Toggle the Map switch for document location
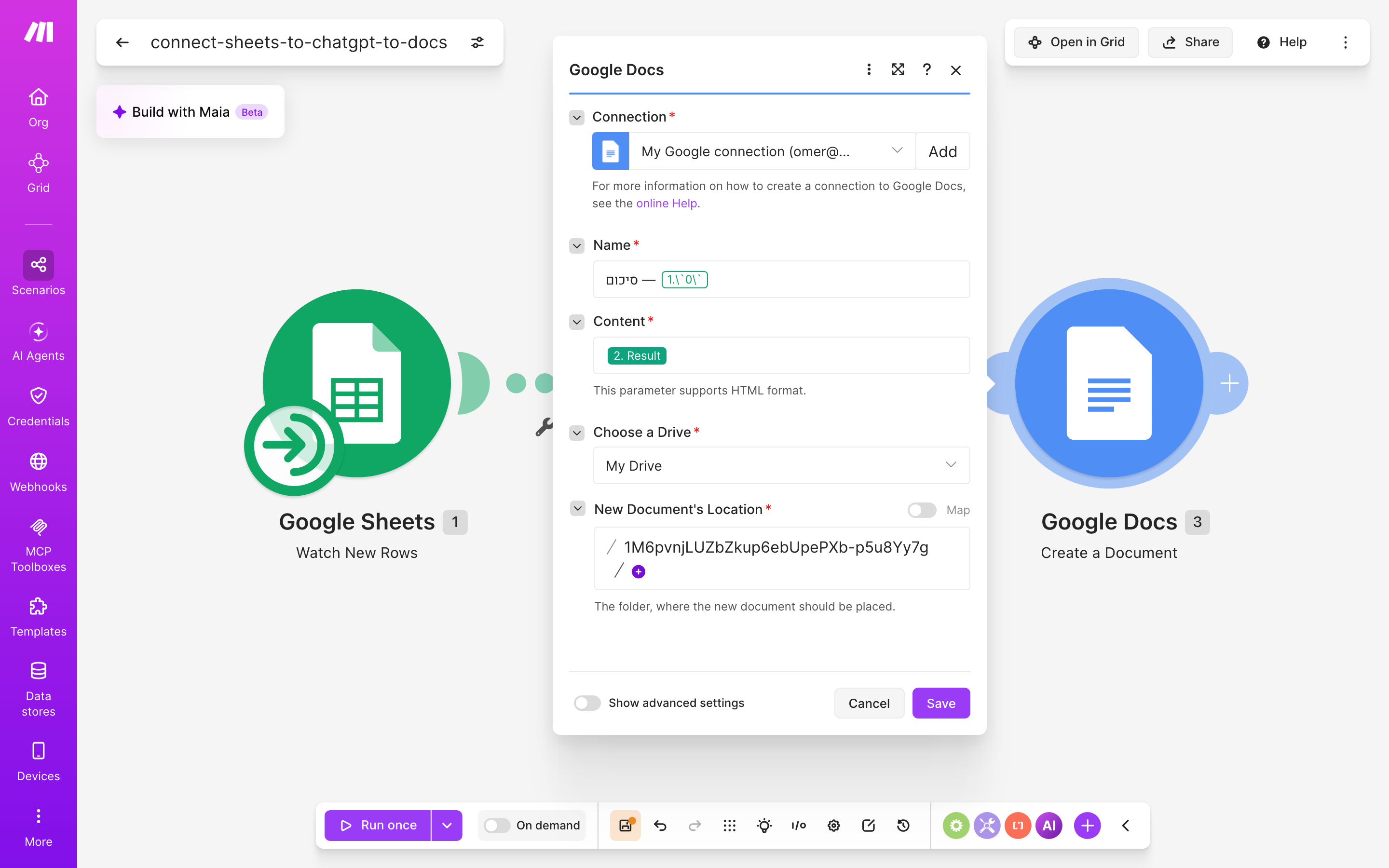The width and height of the screenshot is (1389, 868). [x=922, y=510]
